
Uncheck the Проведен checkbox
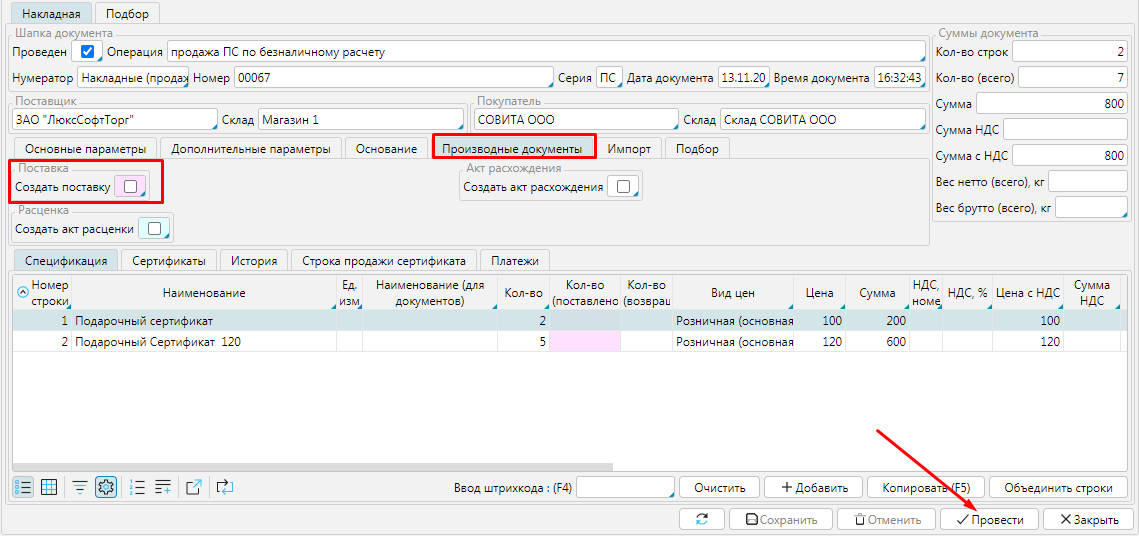87,51
